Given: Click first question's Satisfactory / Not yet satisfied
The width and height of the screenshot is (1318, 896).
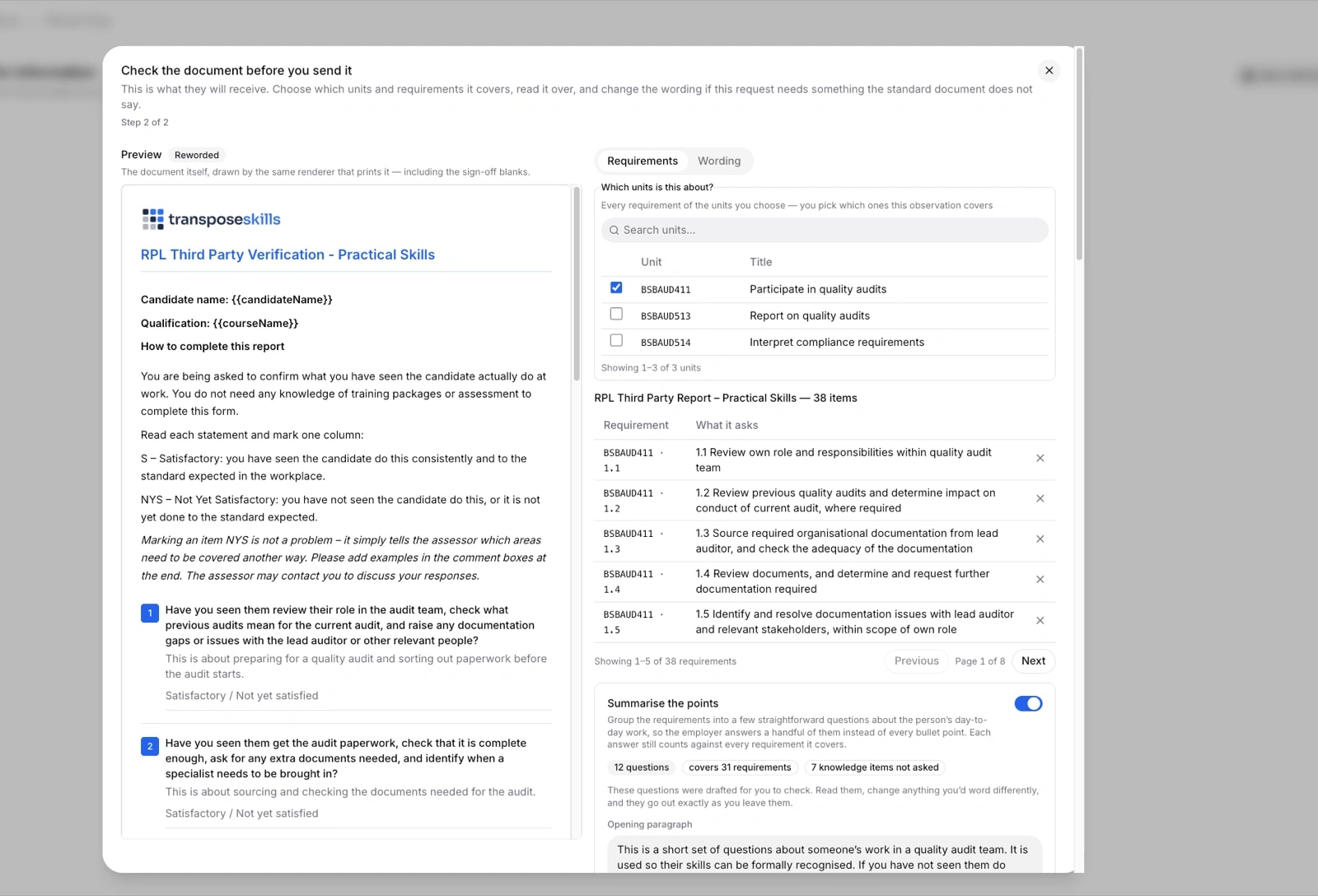Looking at the screenshot, I should click(241, 696).
